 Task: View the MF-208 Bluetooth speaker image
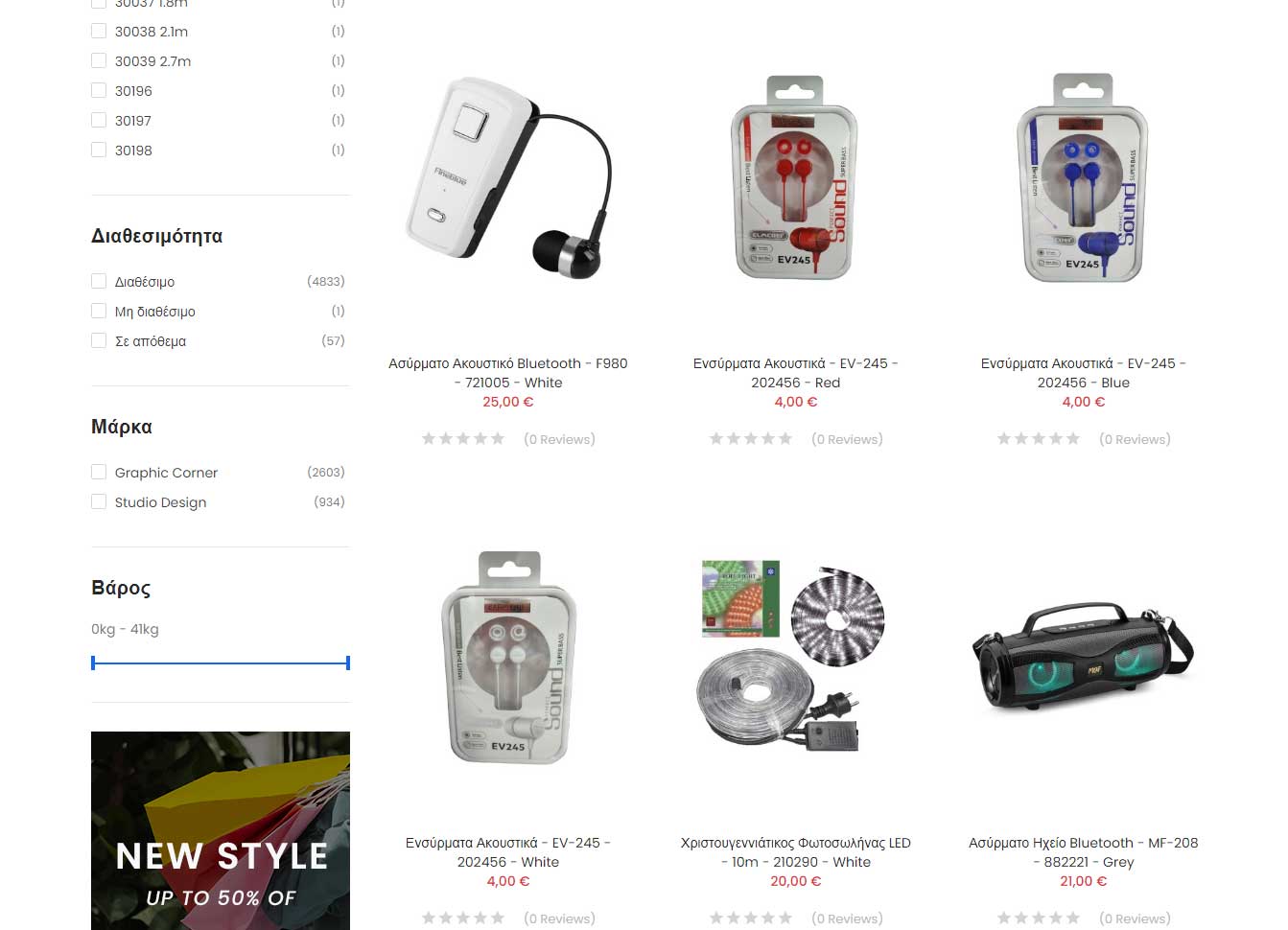(x=1083, y=657)
